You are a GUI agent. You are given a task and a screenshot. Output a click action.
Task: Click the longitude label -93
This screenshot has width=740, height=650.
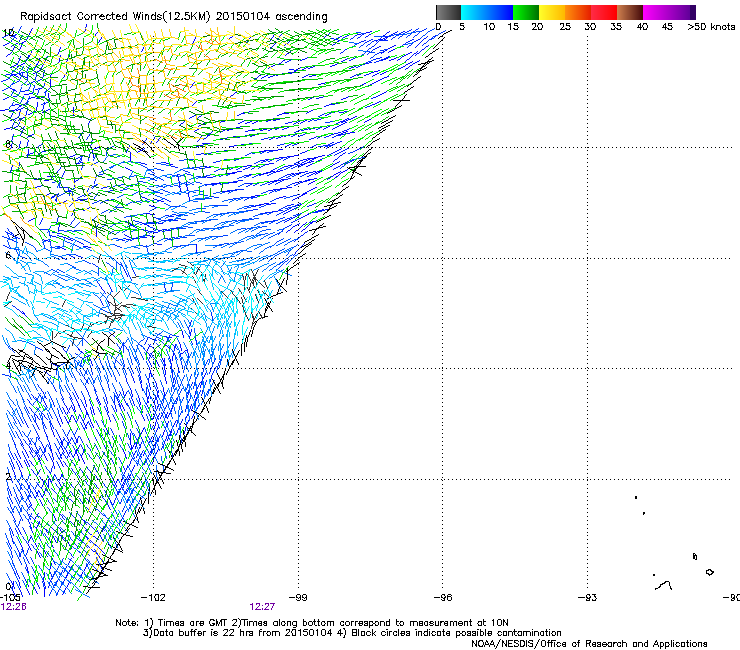click(588, 598)
